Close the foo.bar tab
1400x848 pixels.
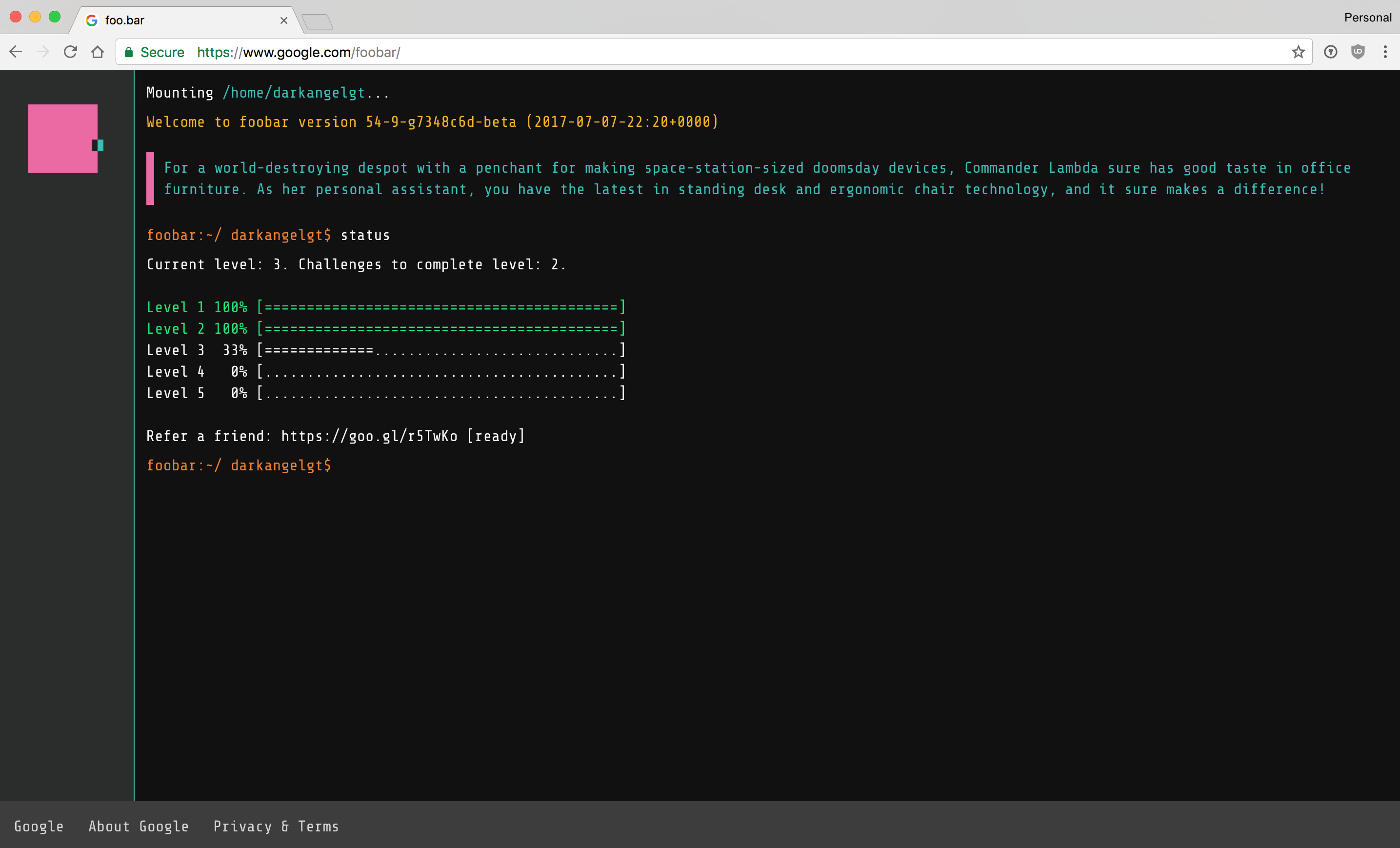[283, 20]
